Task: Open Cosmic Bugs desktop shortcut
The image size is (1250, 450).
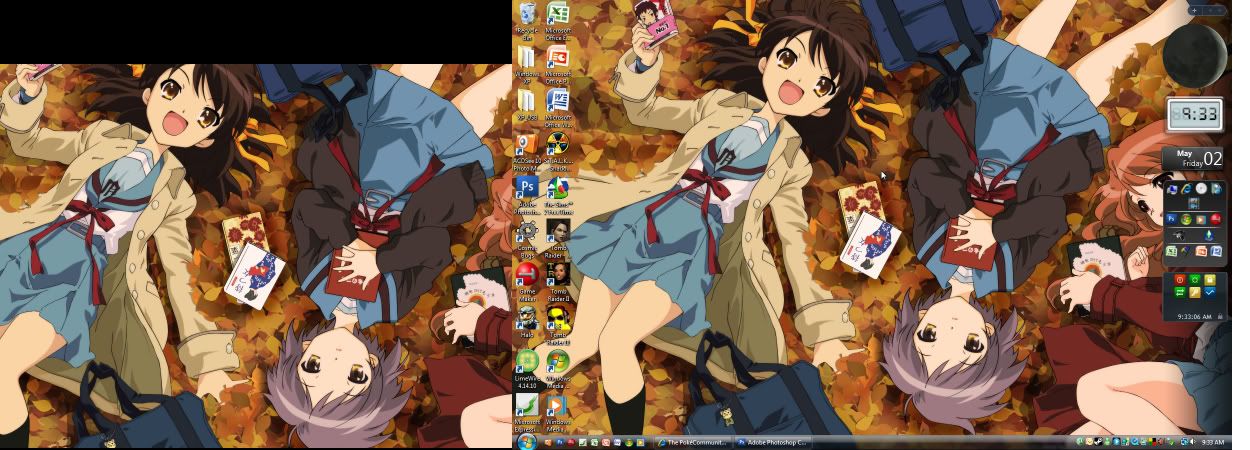Action: [527, 240]
